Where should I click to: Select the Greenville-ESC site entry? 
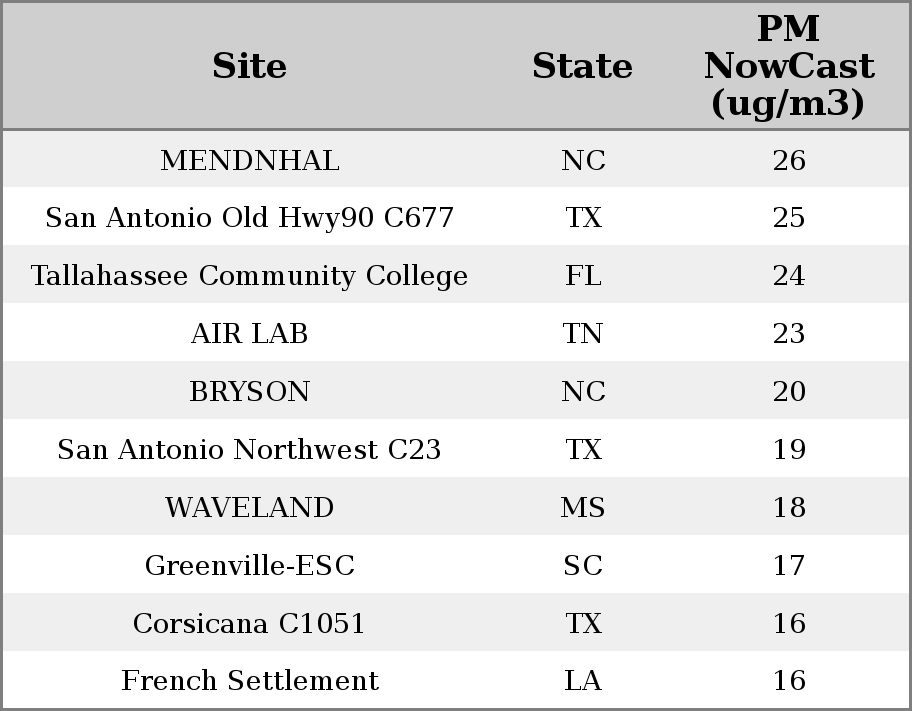(x=249, y=566)
